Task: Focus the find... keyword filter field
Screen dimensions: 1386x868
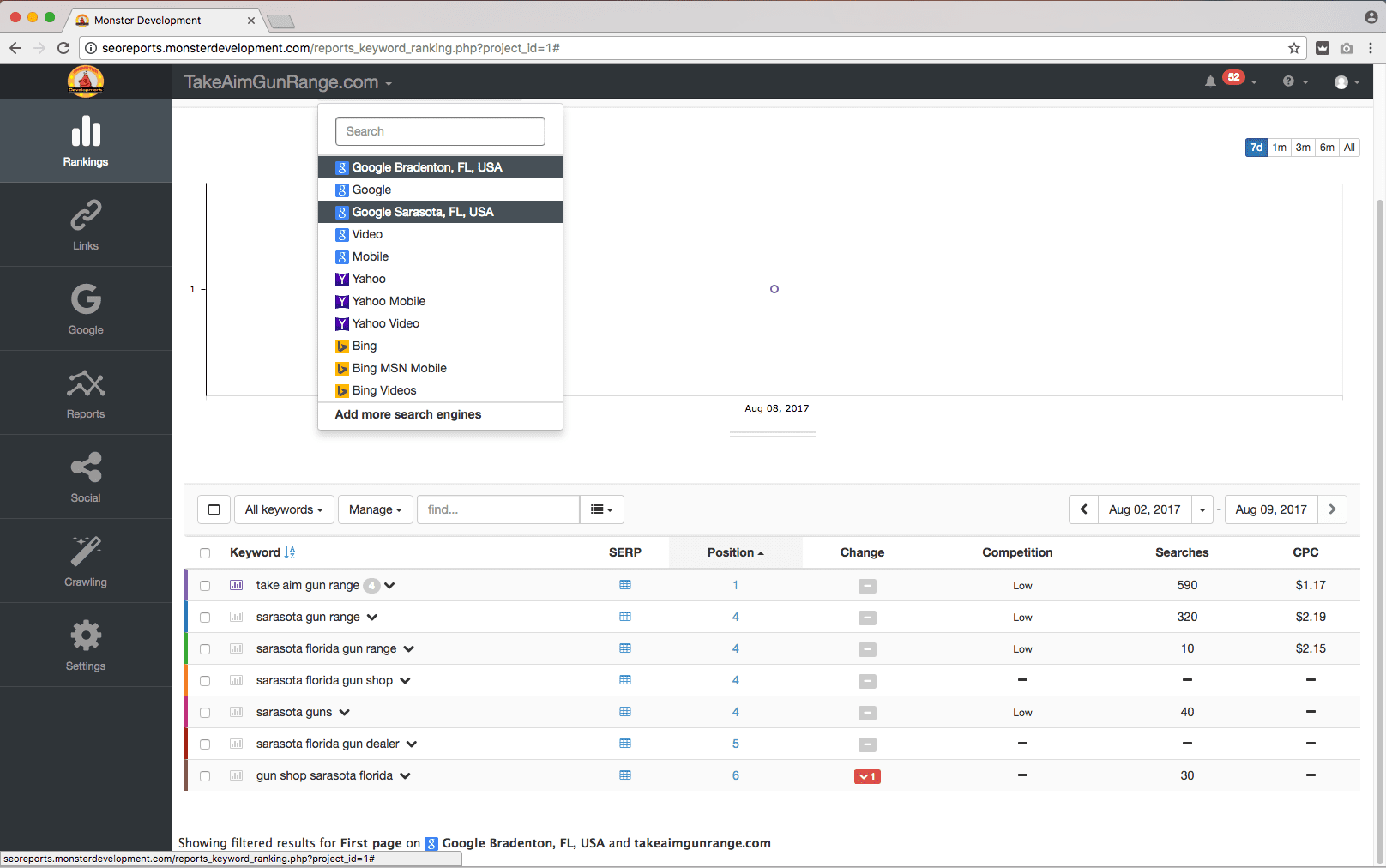Action: pos(498,509)
